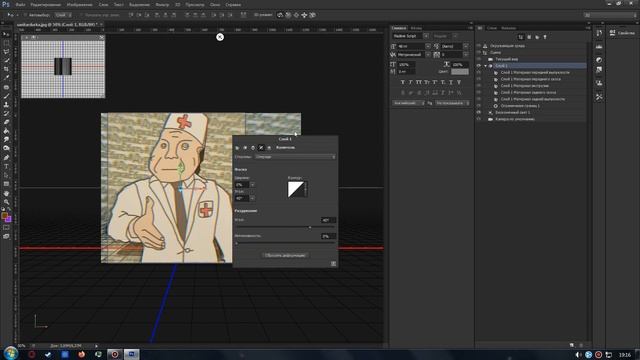Select the Lasso tool
Image resolution: width=640 pixels, height=360 pixels.
pos(6,52)
